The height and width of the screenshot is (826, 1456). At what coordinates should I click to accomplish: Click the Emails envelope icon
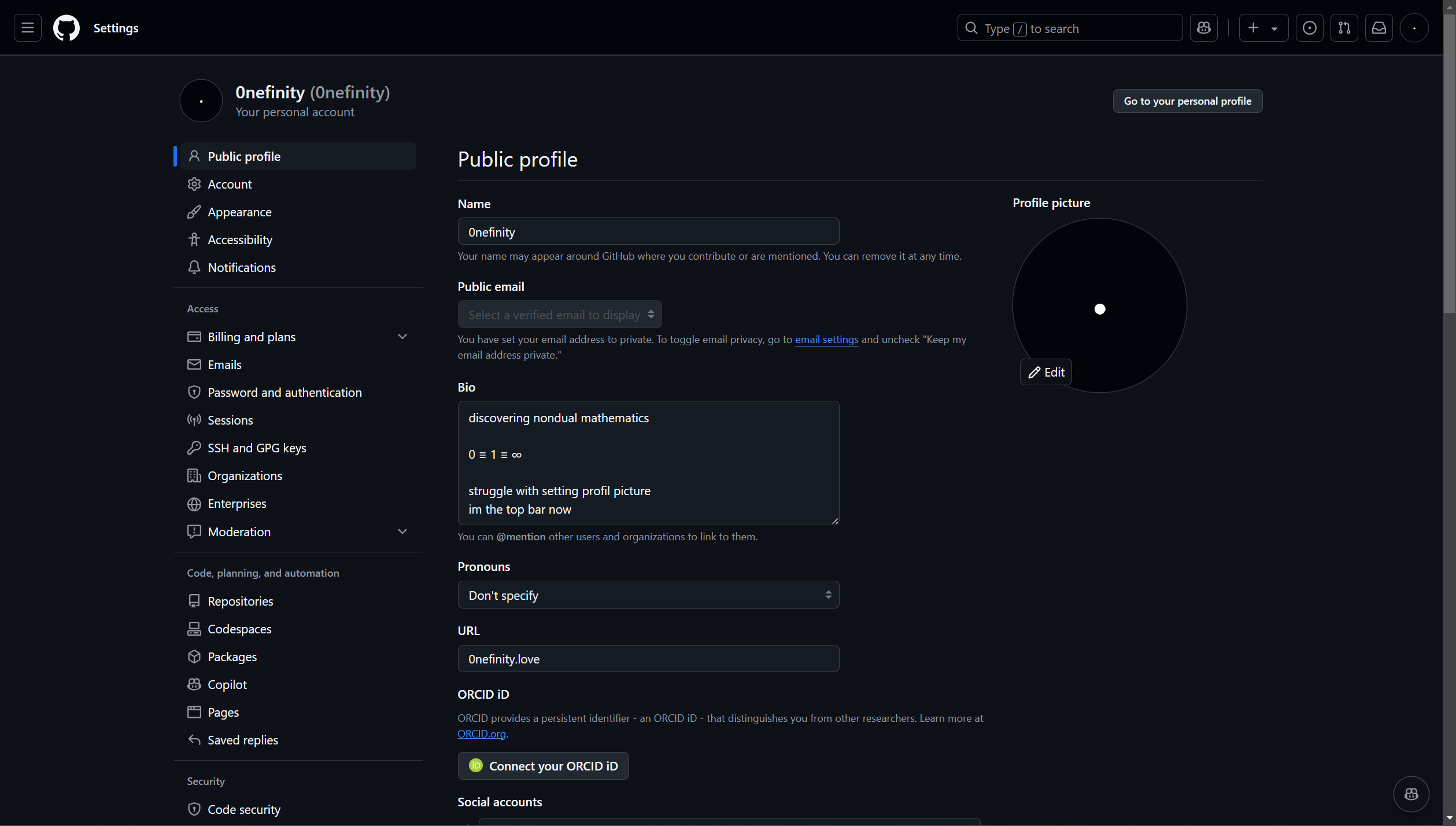[x=194, y=364]
